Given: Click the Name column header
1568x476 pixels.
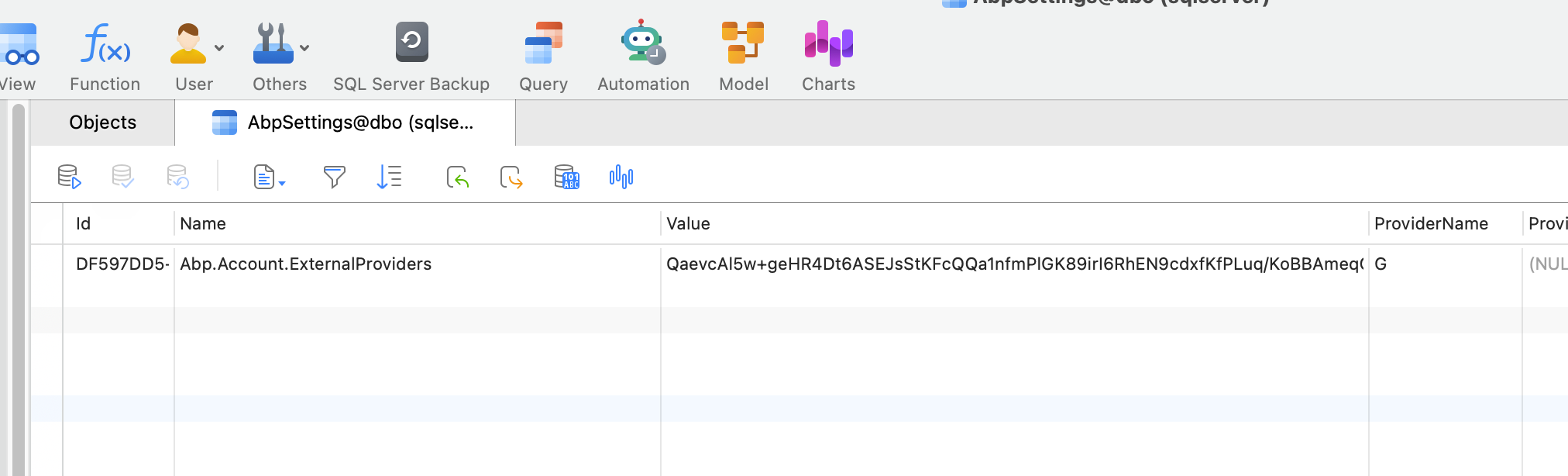Looking at the screenshot, I should 203,224.
